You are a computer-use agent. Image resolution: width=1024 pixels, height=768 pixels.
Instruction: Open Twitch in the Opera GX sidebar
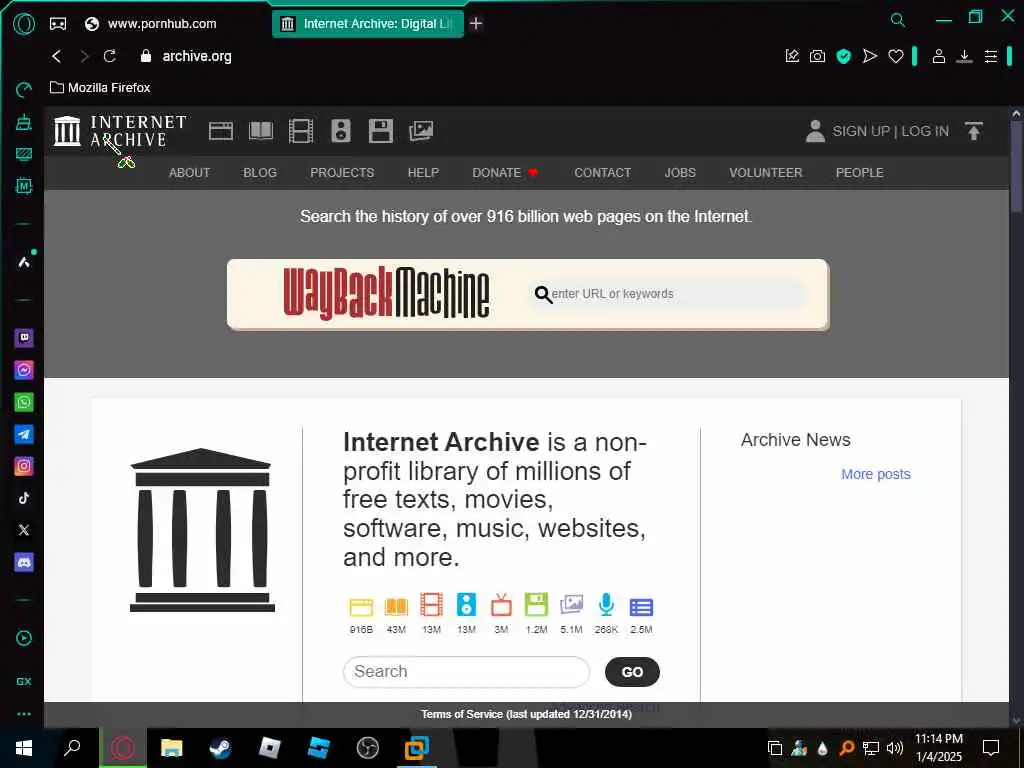tap(24, 338)
